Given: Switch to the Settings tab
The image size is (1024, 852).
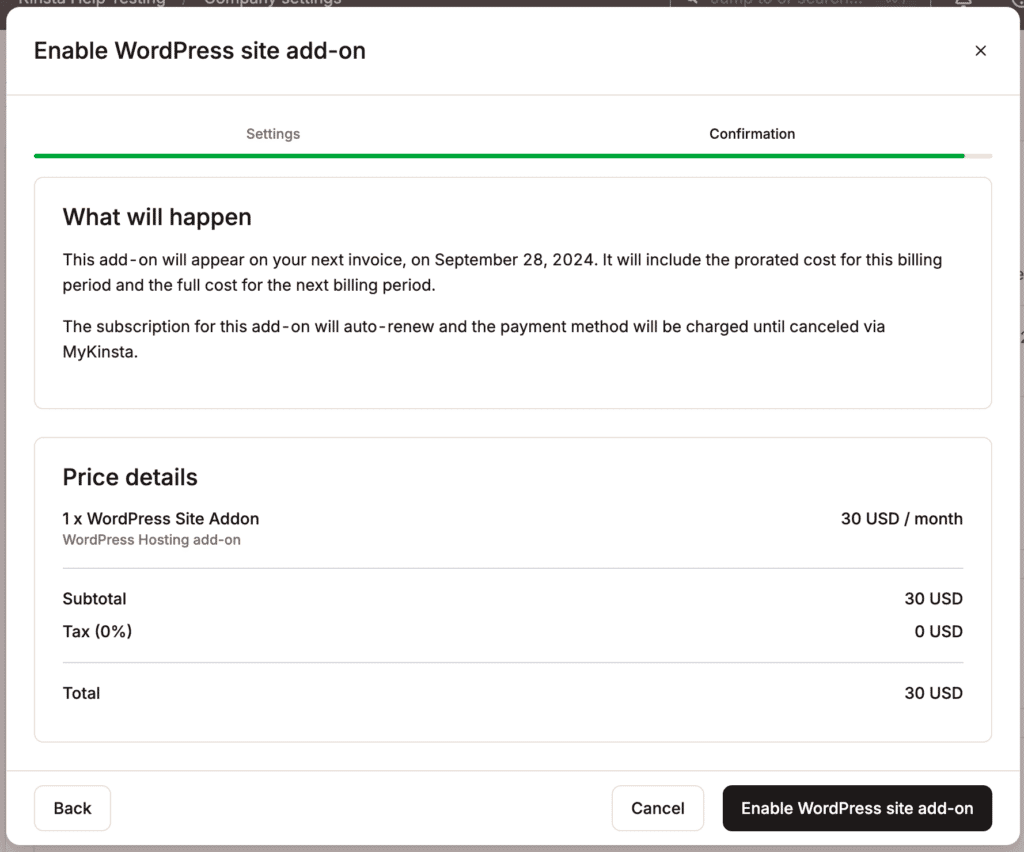Looking at the screenshot, I should point(272,133).
